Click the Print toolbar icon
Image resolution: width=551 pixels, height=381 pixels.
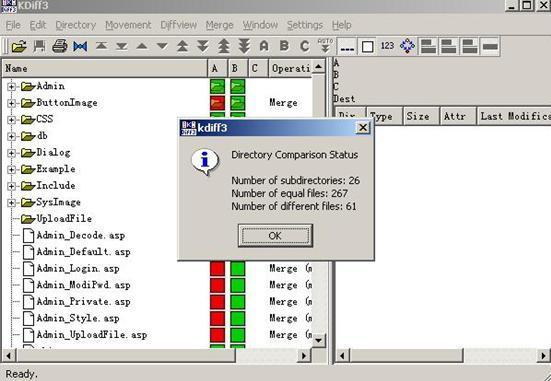click(x=60, y=46)
